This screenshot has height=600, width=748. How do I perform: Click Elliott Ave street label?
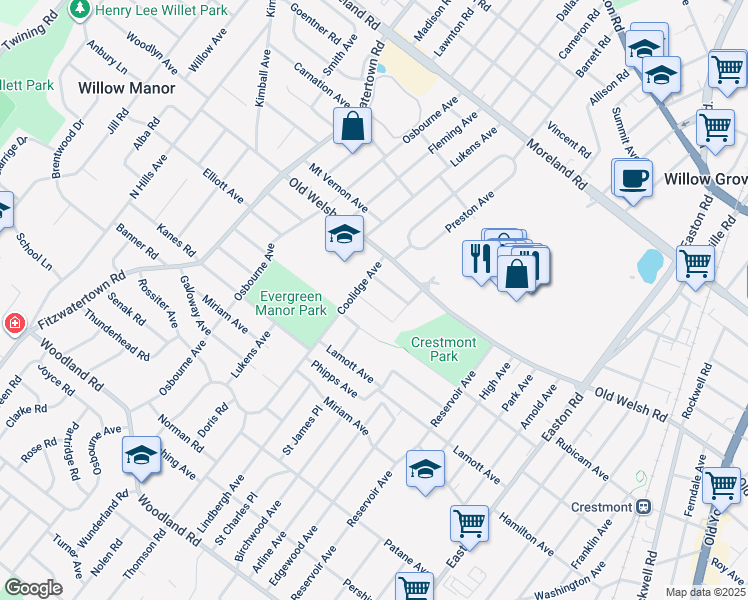(223, 186)
